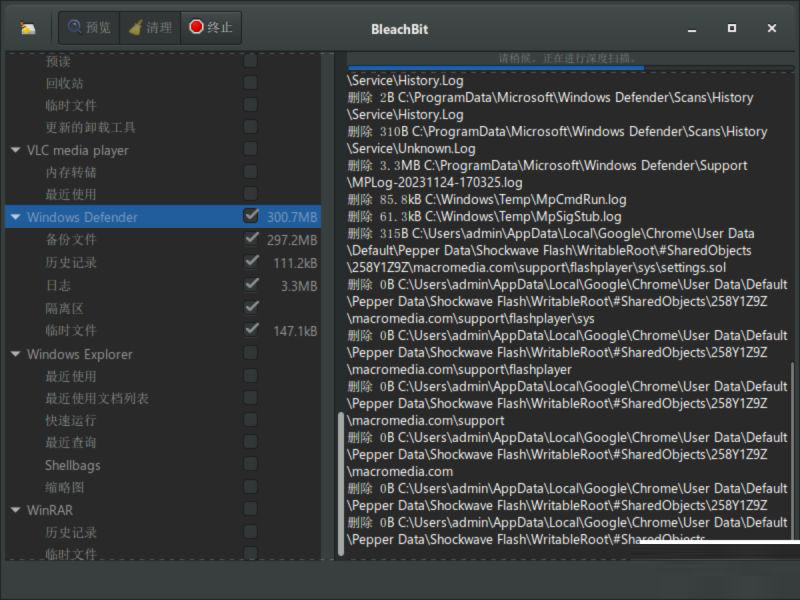Check the 快速运行 checkbox
This screenshot has height=600, width=800.
pos(251,419)
